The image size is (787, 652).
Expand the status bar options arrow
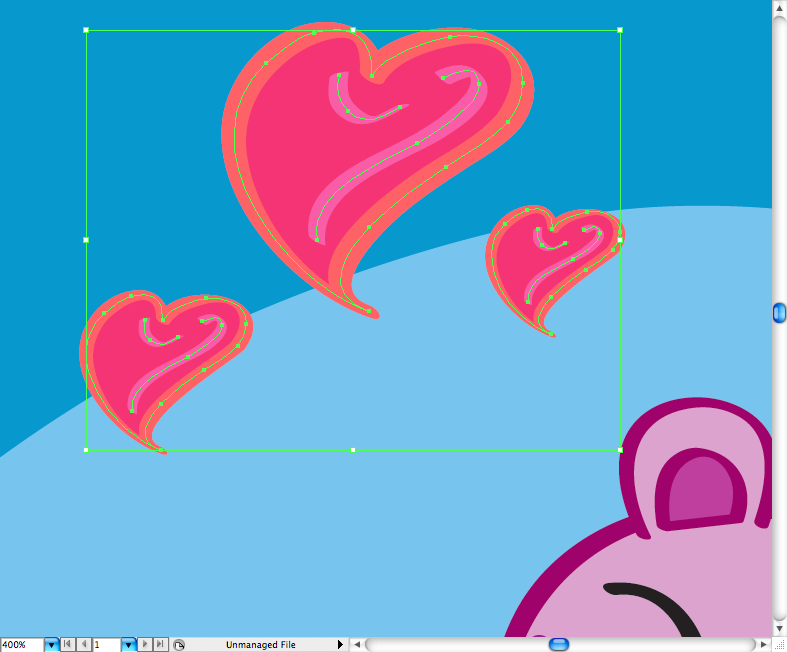[340, 645]
